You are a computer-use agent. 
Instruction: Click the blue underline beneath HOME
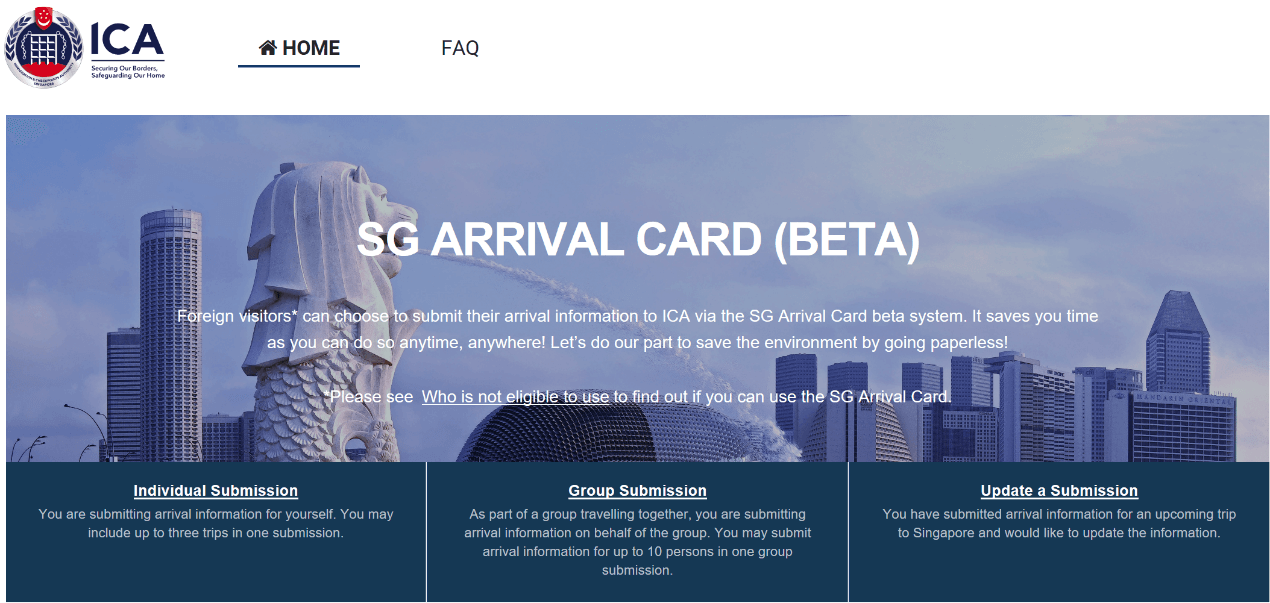pos(299,66)
